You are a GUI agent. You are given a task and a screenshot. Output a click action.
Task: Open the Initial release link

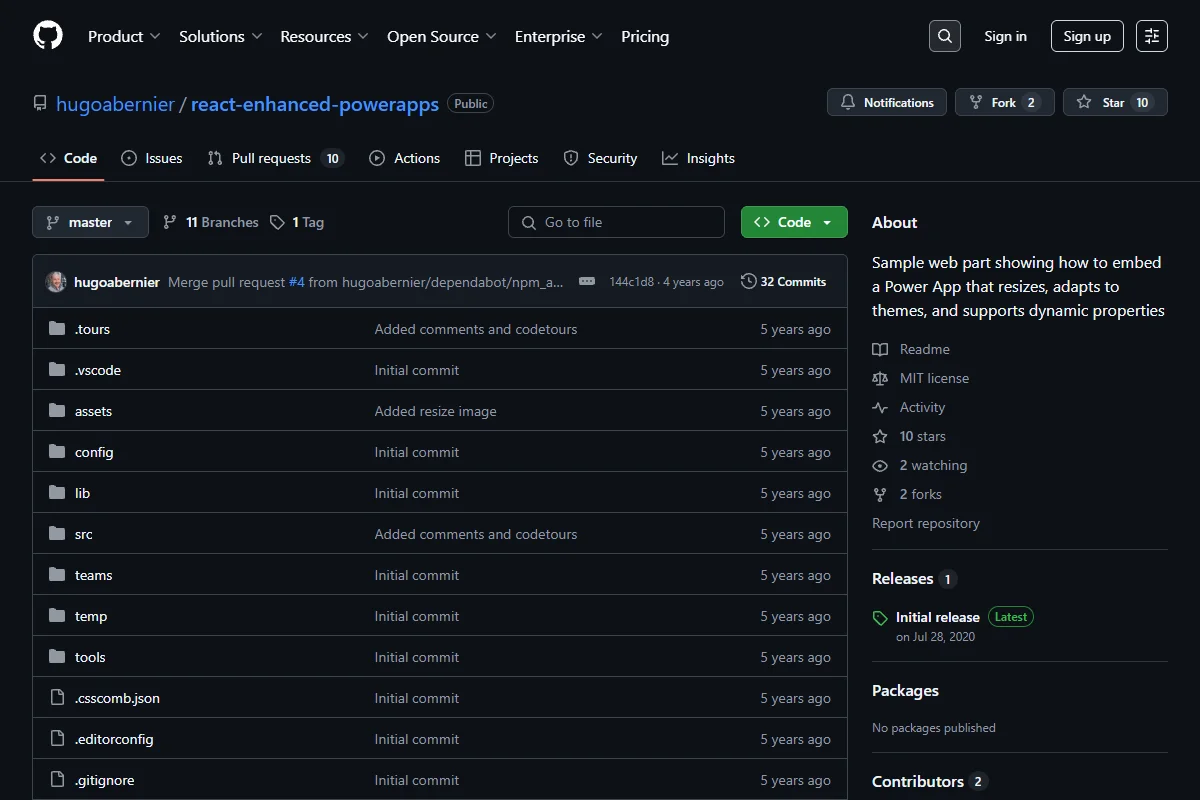point(937,617)
